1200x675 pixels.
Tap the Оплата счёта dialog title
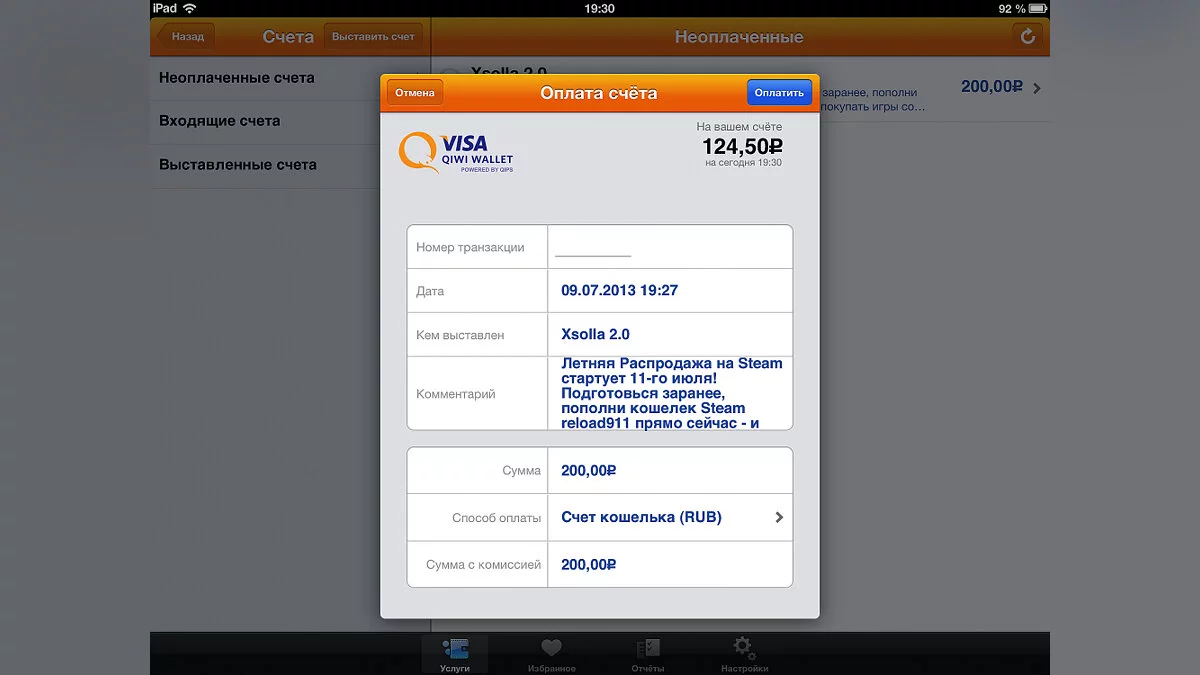point(599,93)
